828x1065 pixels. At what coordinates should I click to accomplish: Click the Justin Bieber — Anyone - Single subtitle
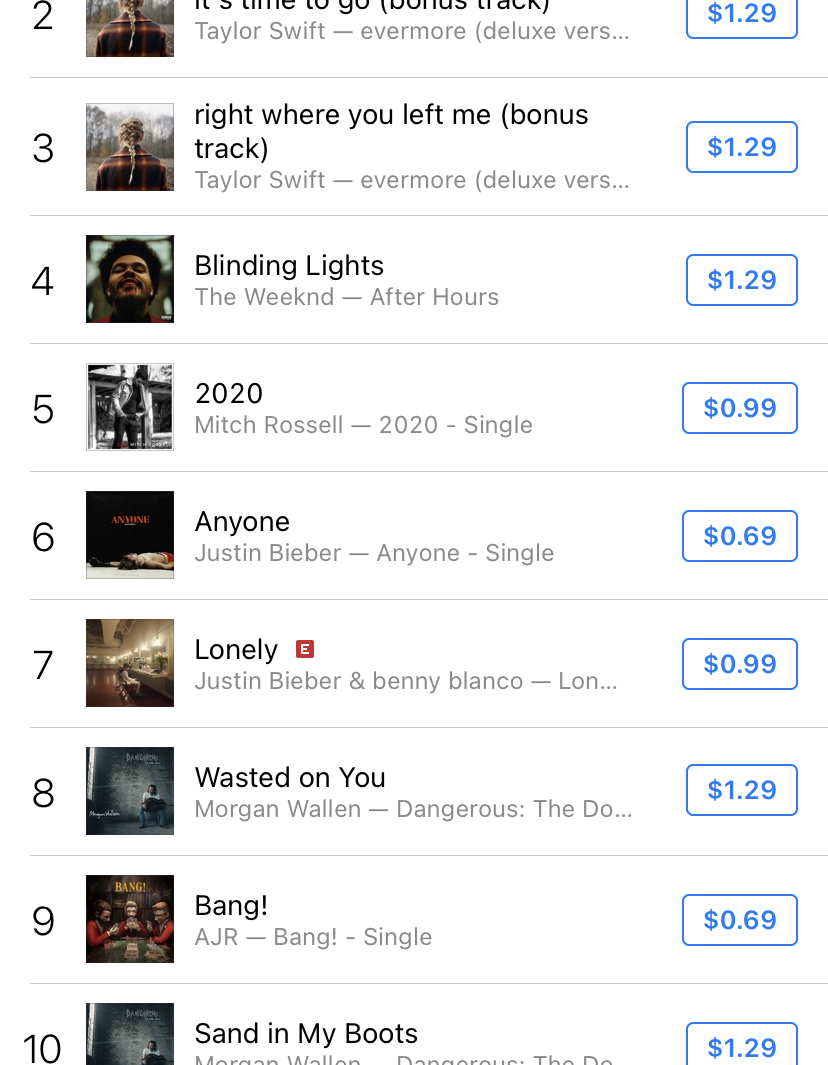[x=374, y=553]
